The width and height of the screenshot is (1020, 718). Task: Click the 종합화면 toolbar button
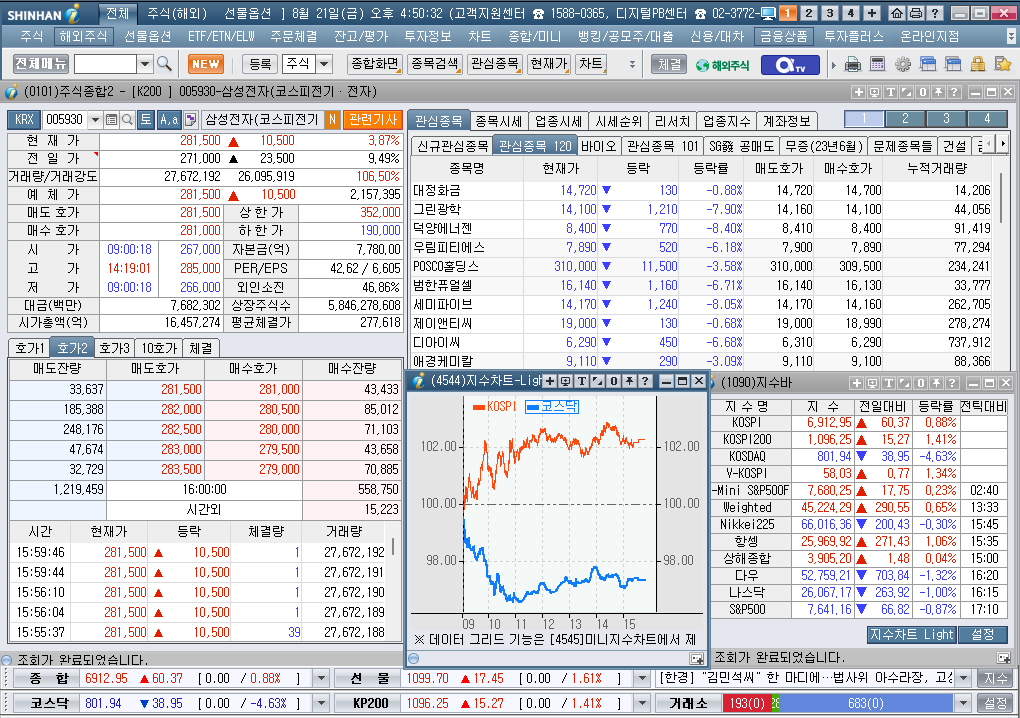pos(375,64)
